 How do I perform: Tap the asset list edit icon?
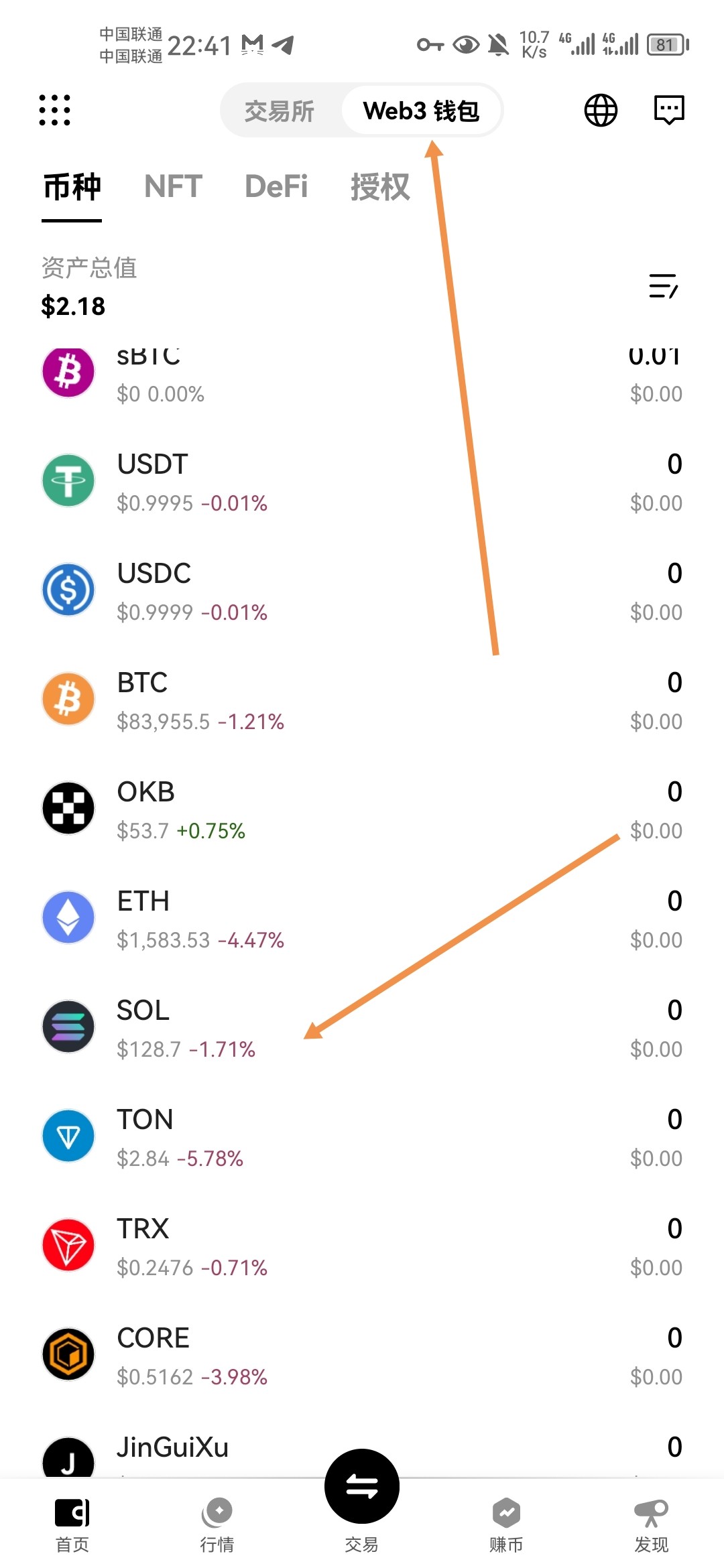663,286
